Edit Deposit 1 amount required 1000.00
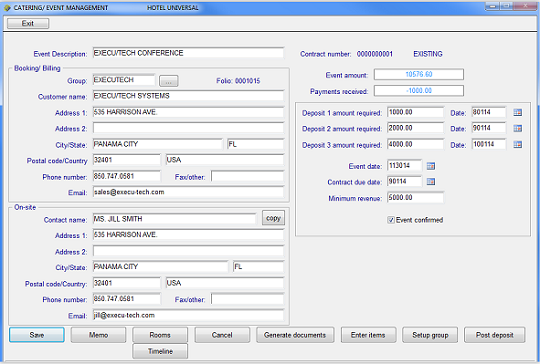 click(x=415, y=112)
